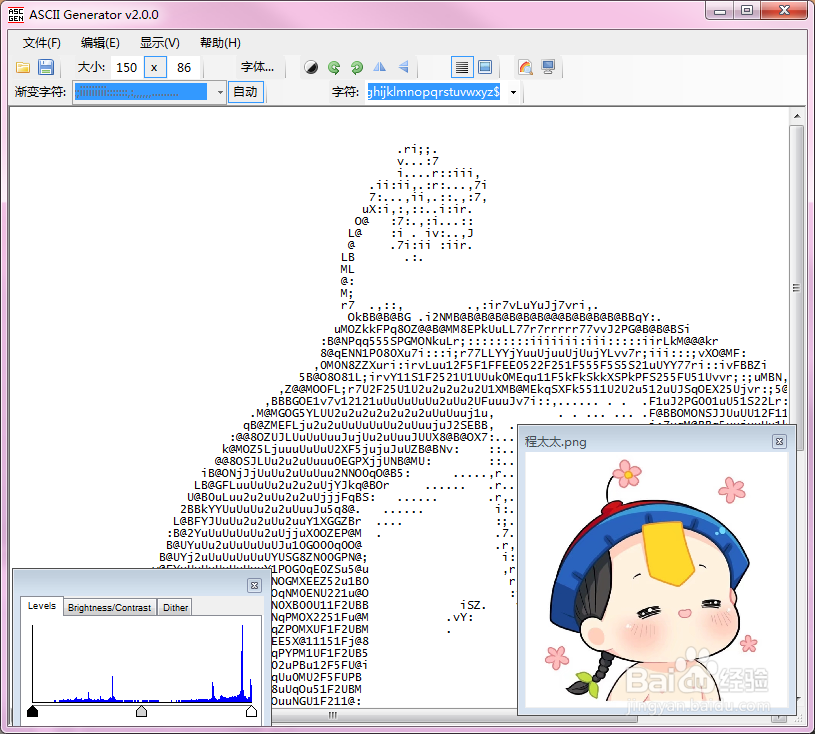
Task: Select the image view icon
Action: click(485, 67)
